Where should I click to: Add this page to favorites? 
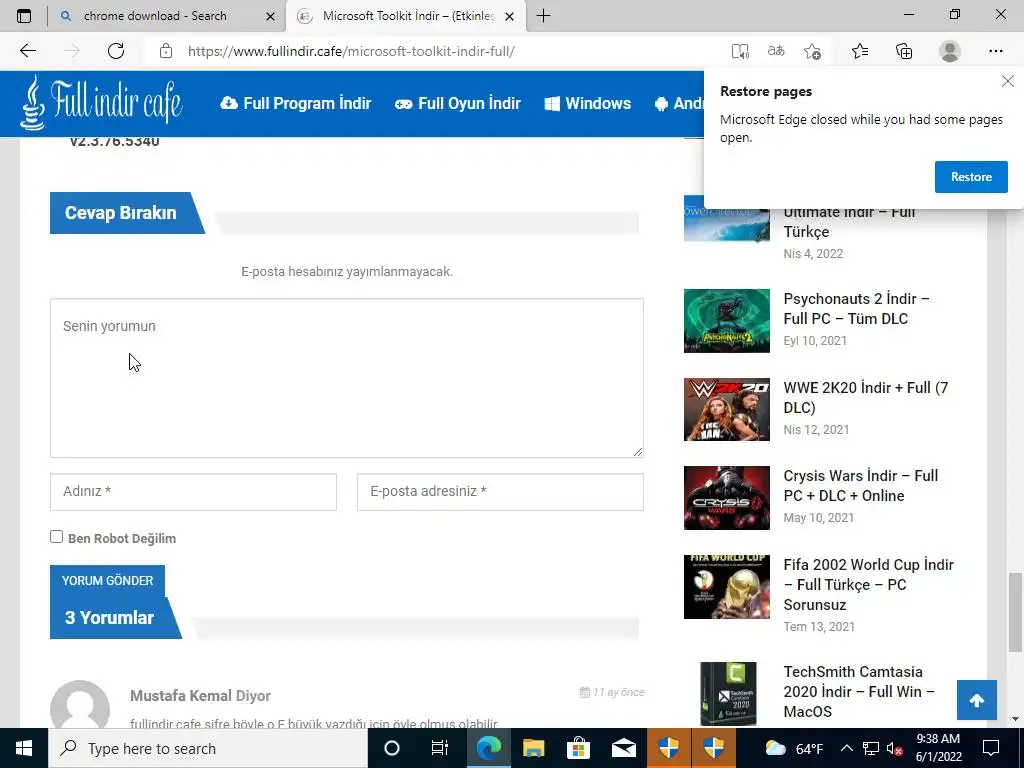(x=812, y=51)
